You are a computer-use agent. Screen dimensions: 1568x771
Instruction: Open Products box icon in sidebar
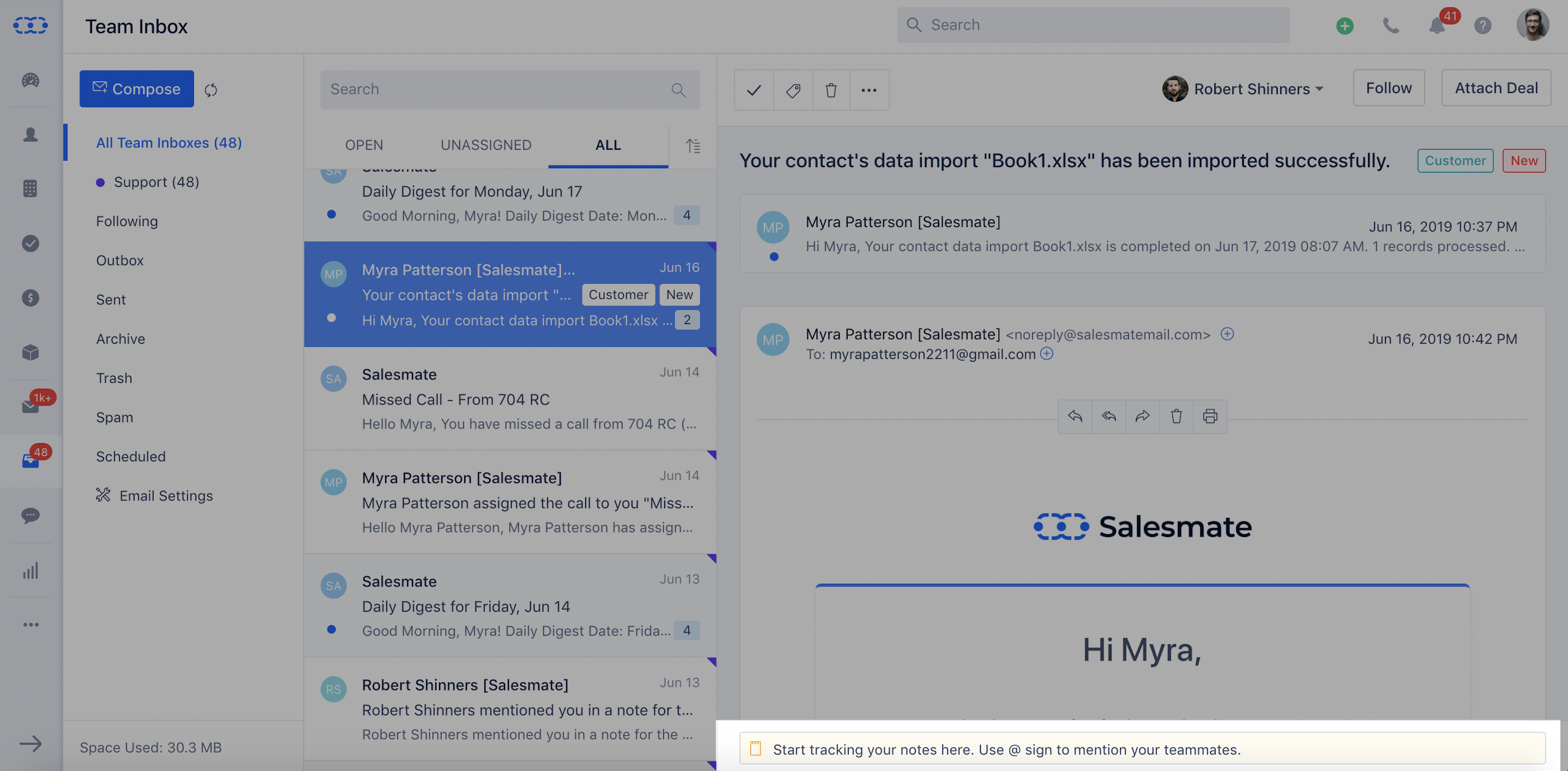click(x=31, y=352)
